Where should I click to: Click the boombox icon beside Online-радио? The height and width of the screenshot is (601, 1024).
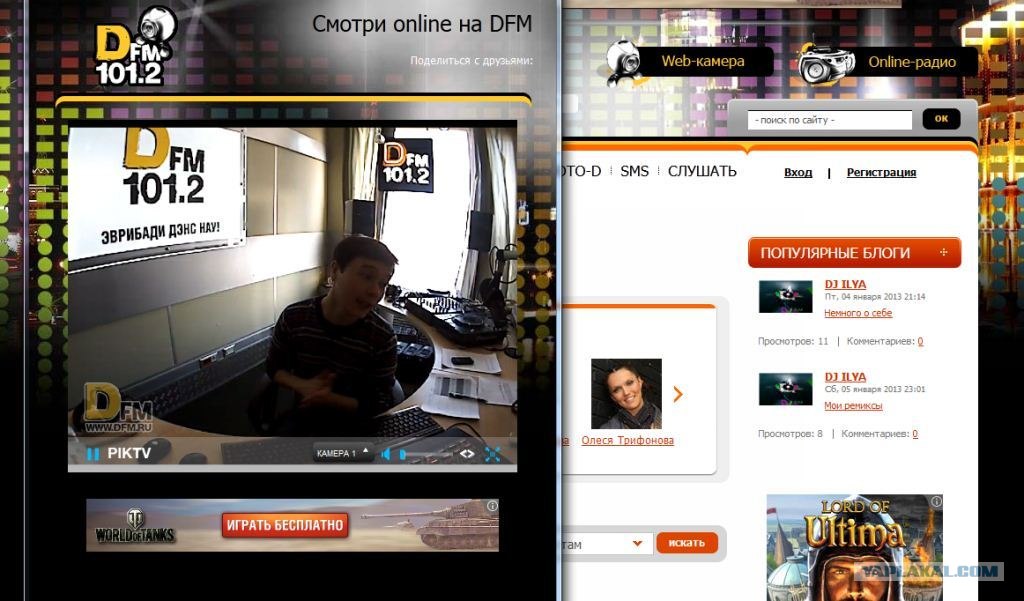point(826,64)
